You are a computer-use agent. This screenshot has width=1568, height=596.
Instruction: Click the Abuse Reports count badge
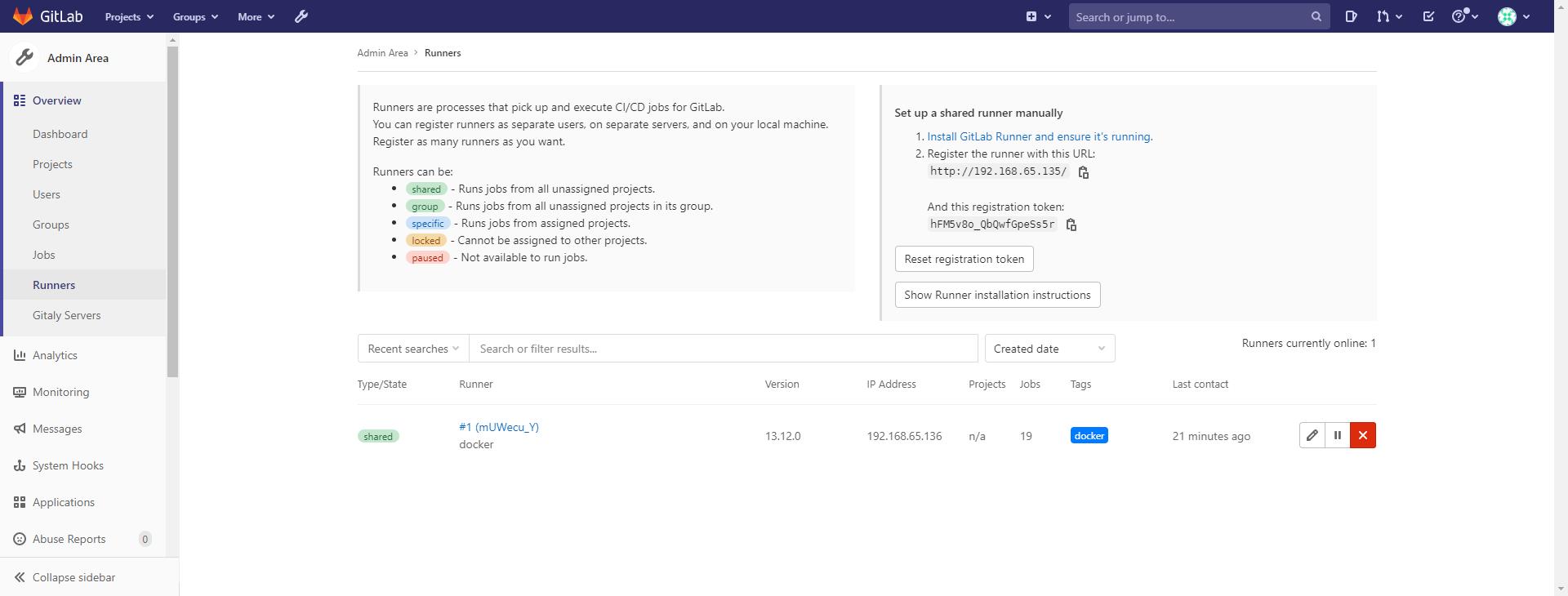coord(145,539)
